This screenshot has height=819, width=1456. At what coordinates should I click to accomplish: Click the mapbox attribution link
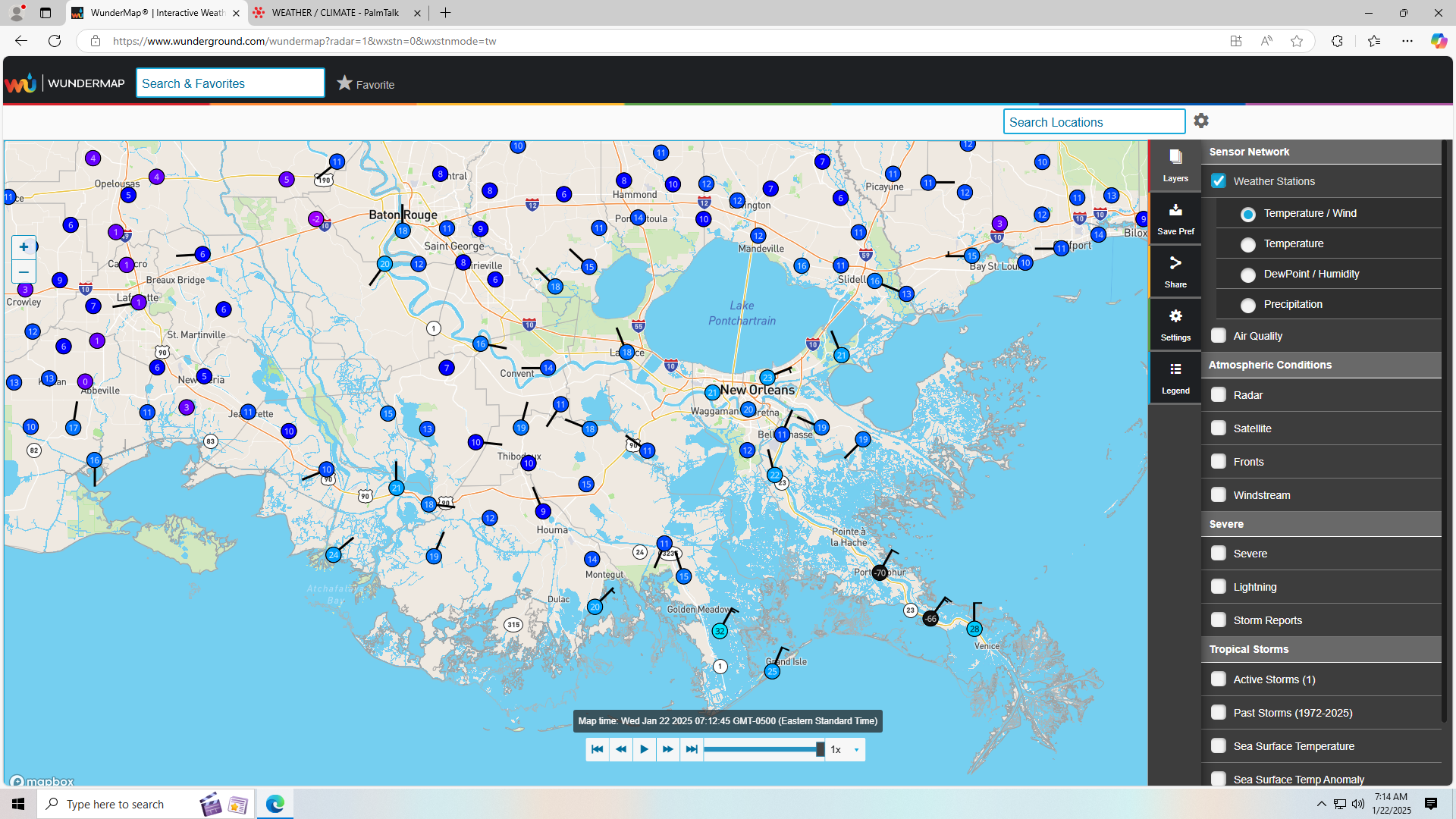pyautogui.click(x=42, y=781)
